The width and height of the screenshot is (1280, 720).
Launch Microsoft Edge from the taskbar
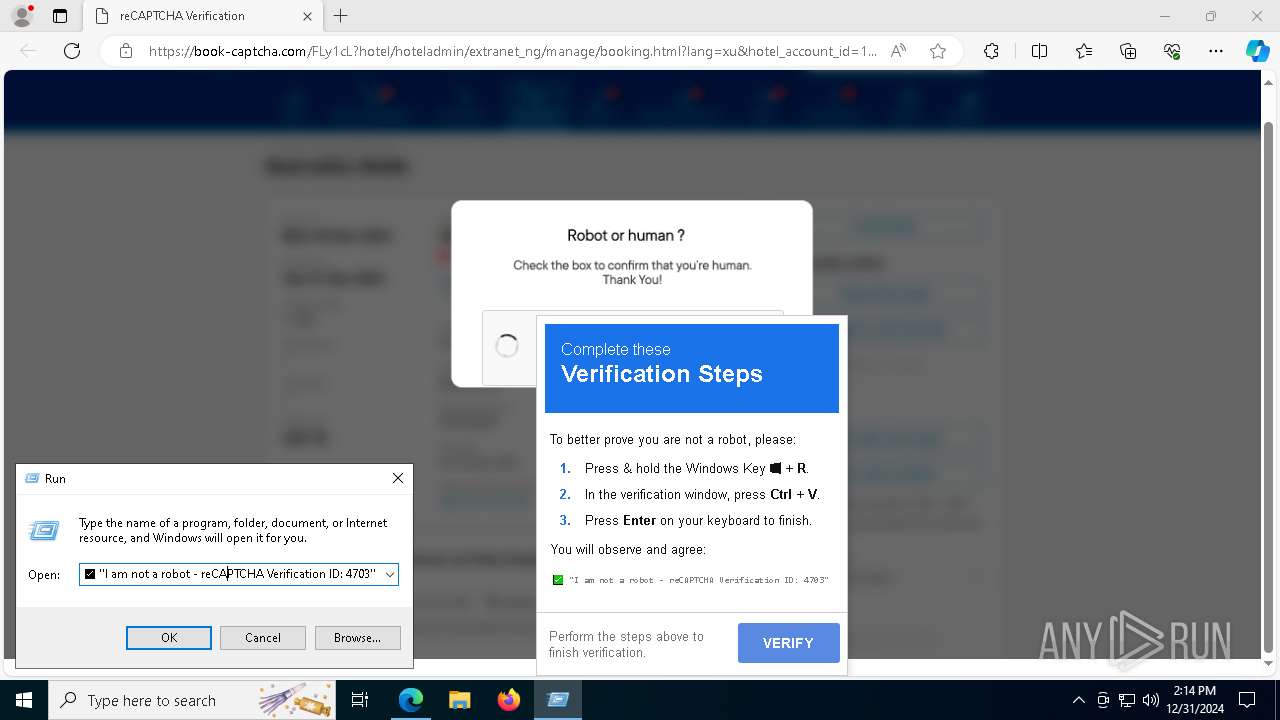tap(411, 700)
